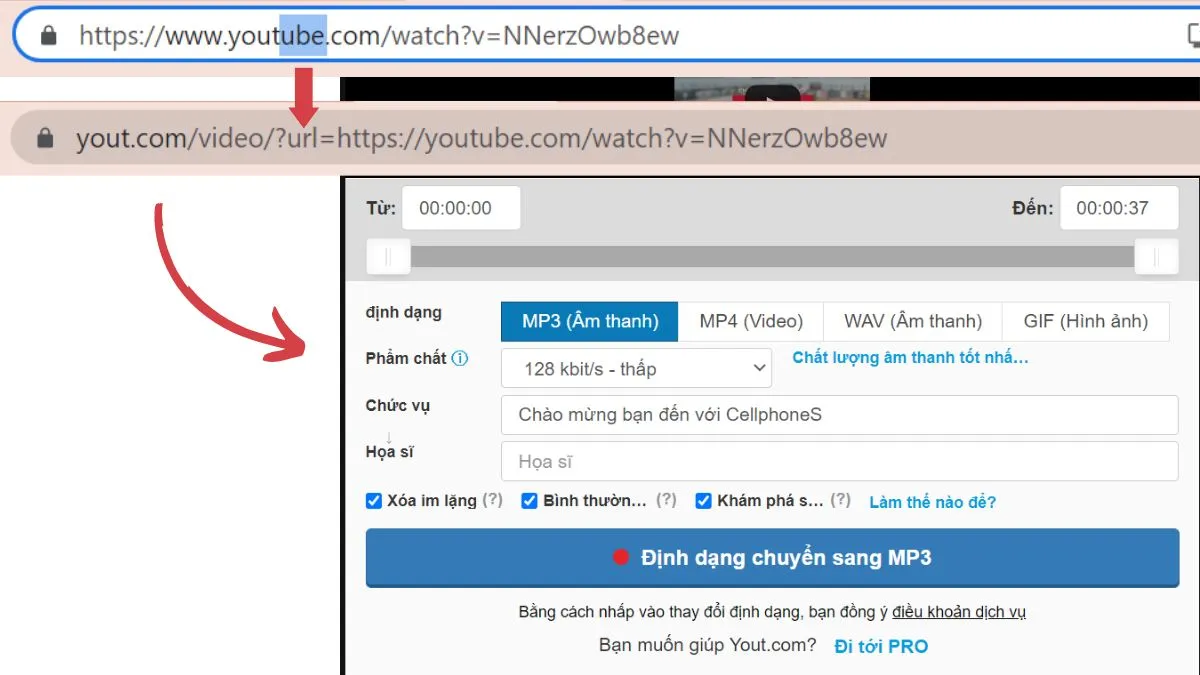Click the padlock icon in the YouTube address bar
The height and width of the screenshot is (675, 1200).
[48, 34]
